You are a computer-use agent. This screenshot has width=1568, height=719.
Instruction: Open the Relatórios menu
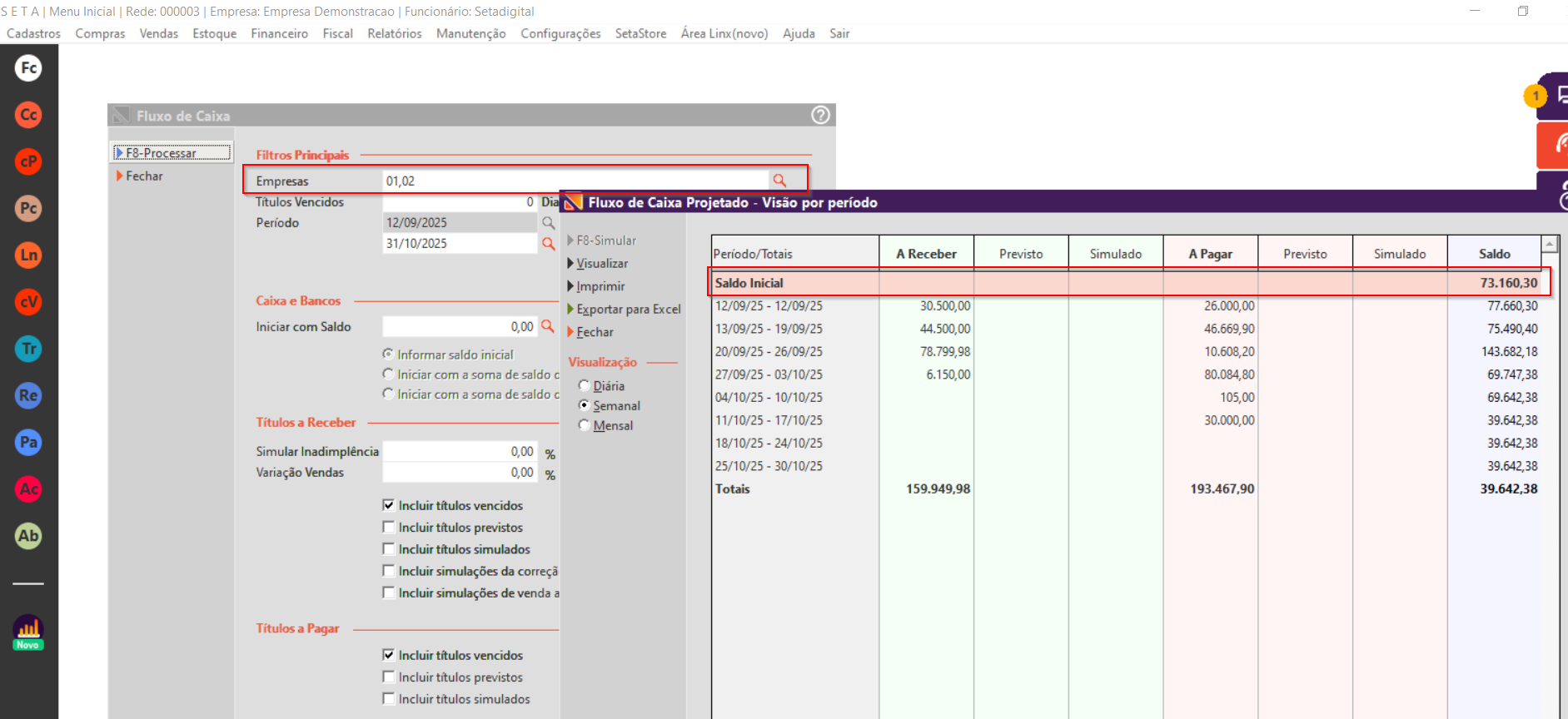pos(394,33)
